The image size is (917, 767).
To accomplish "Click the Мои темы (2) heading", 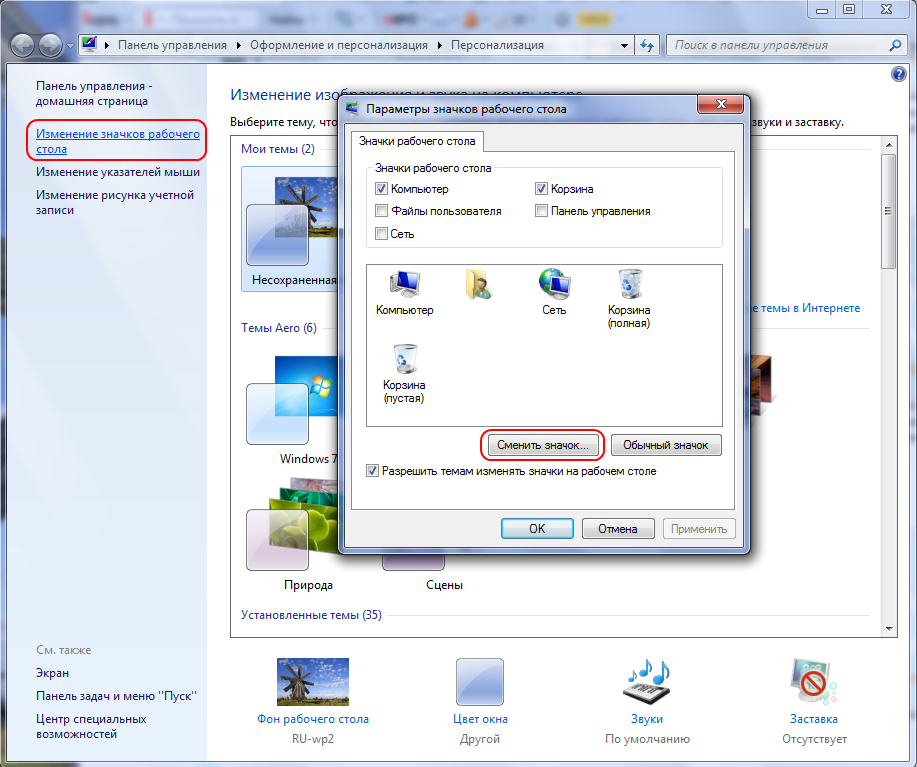I will coord(278,149).
